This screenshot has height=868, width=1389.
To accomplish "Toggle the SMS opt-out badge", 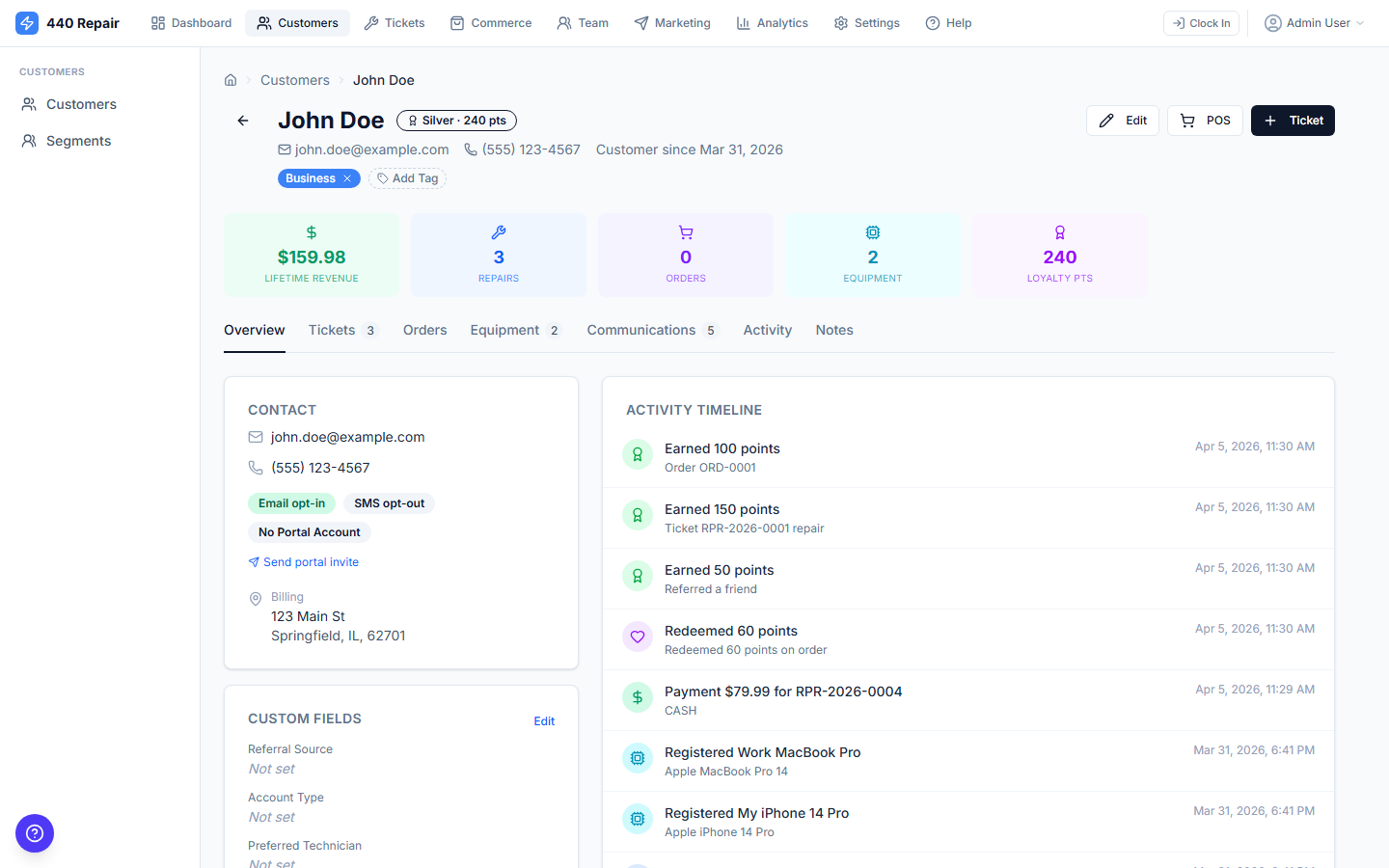I will click(389, 503).
